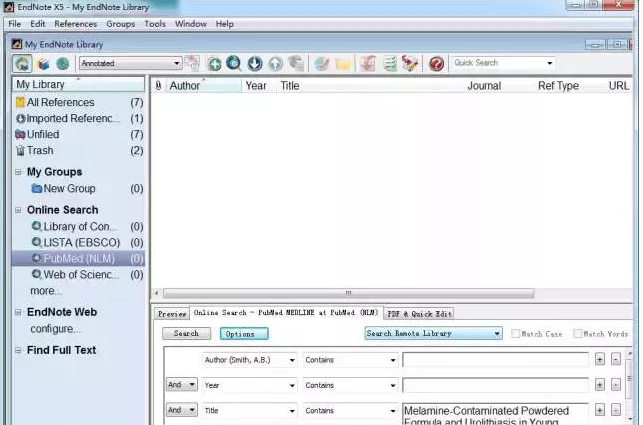Open the Contains dropdown in Year row
643x425 pixels.
pyautogui.click(x=350, y=385)
